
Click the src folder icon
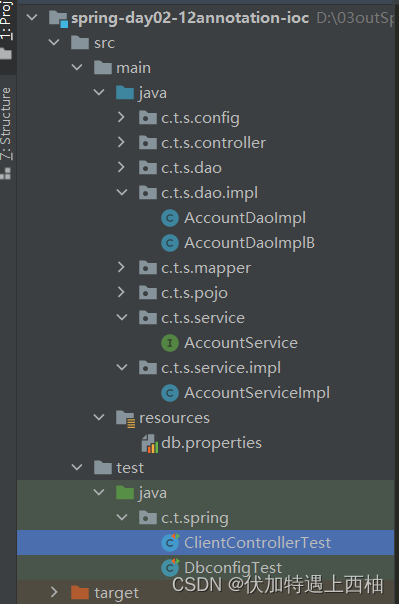point(80,42)
